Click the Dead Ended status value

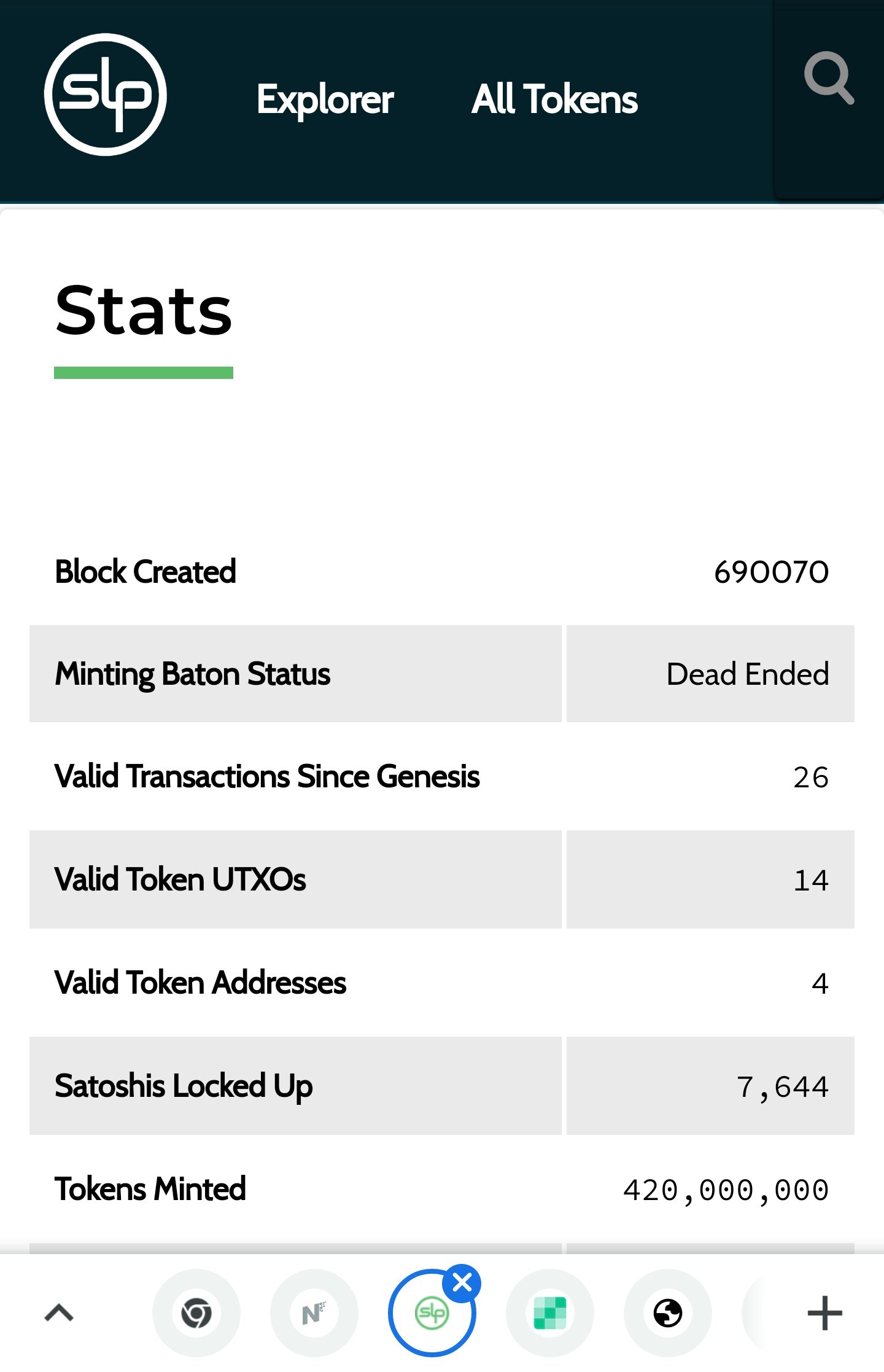click(x=748, y=674)
